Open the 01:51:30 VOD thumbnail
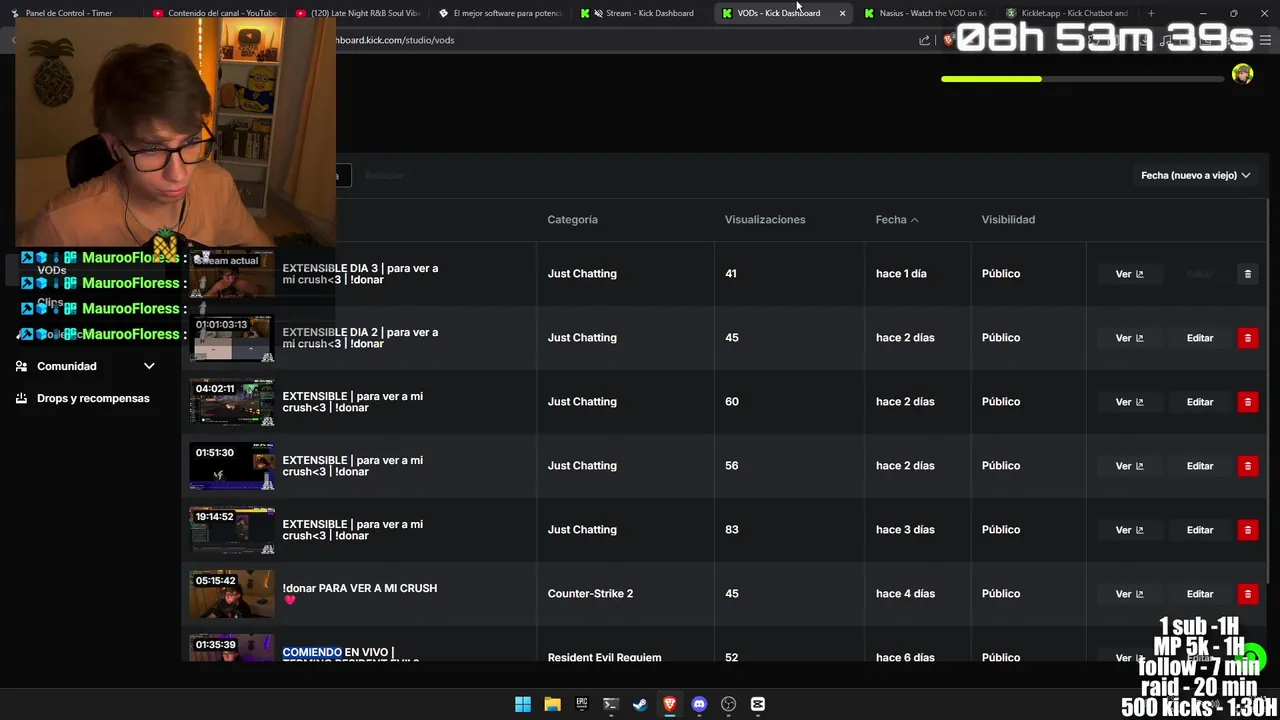Screen dimensions: 1280x720 pos(232,466)
